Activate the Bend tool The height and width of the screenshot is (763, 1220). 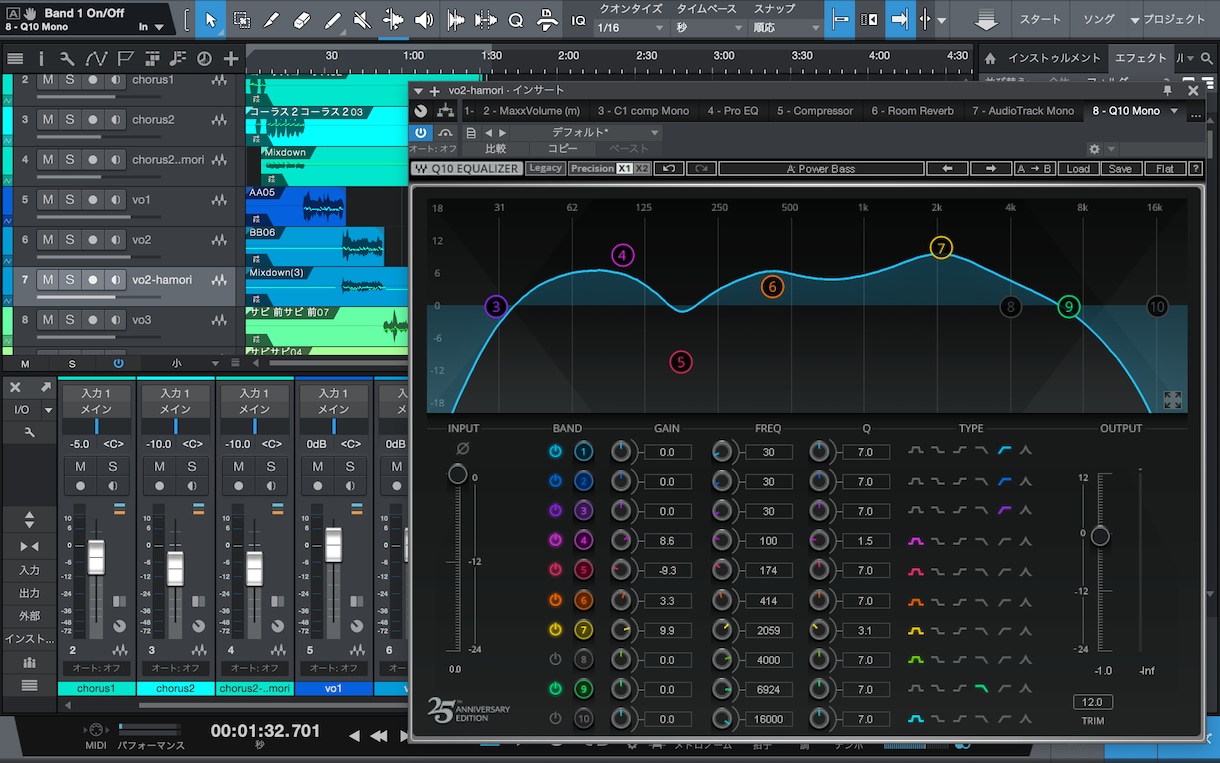393,19
